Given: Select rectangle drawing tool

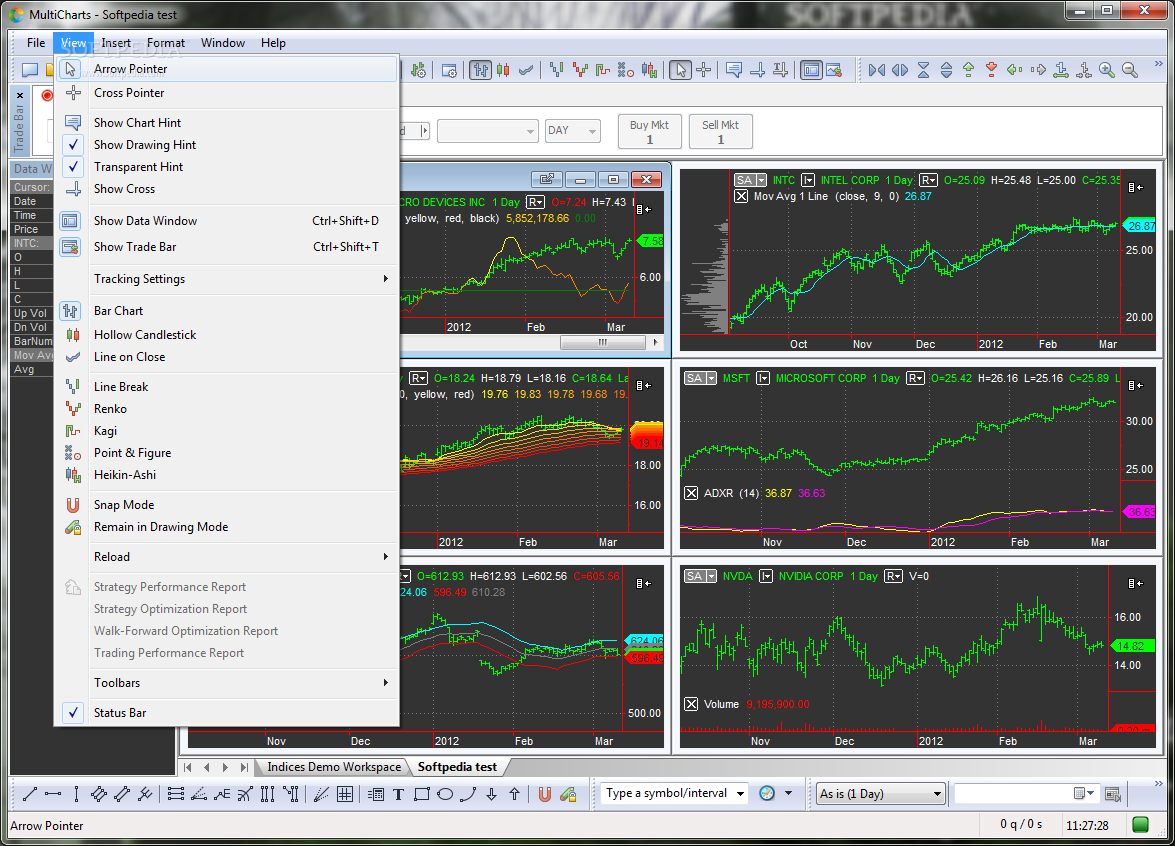Looking at the screenshot, I should tap(422, 794).
